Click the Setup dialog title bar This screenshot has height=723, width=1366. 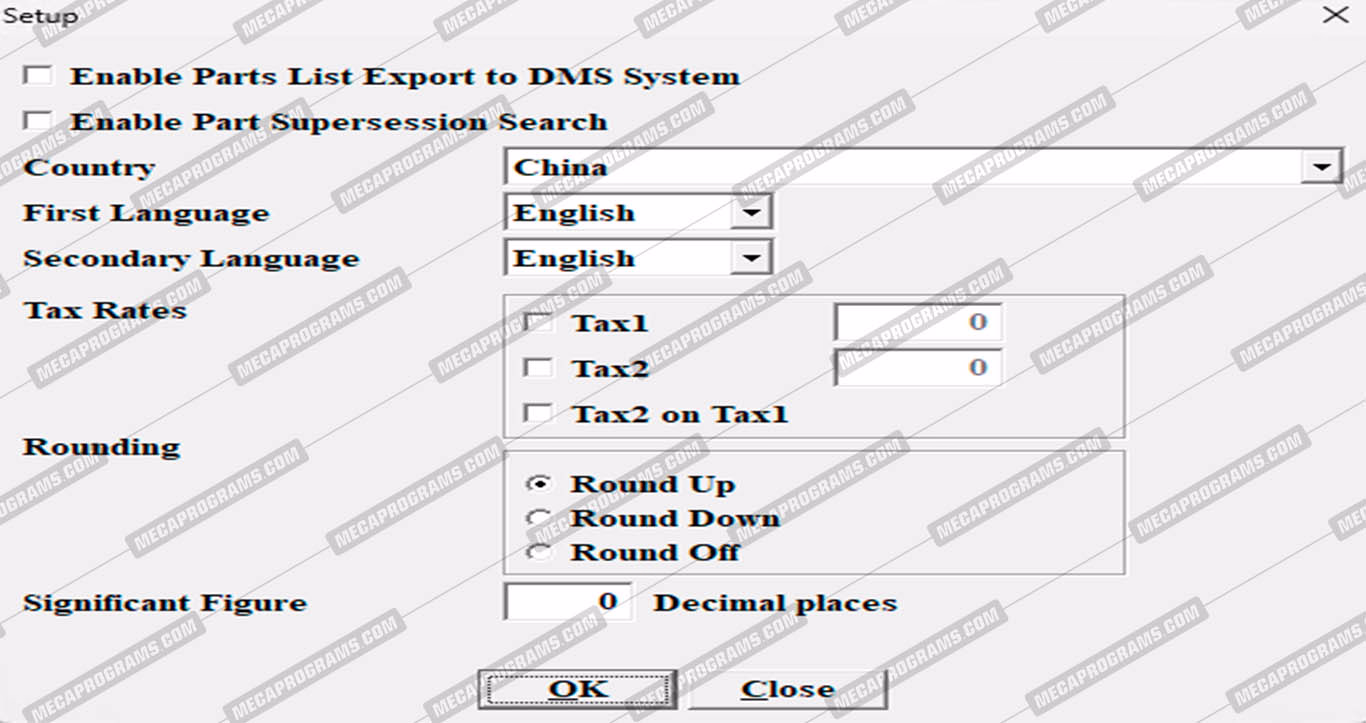tap(600, 15)
